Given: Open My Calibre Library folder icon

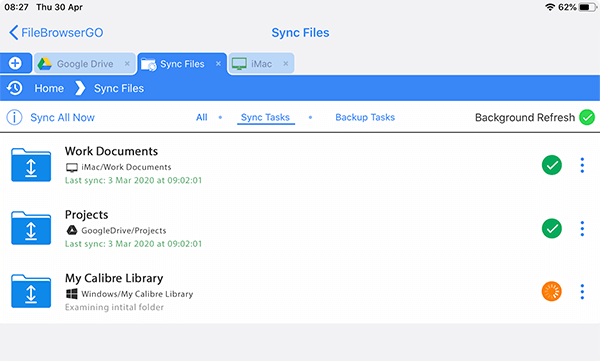Looking at the screenshot, I should [31, 291].
